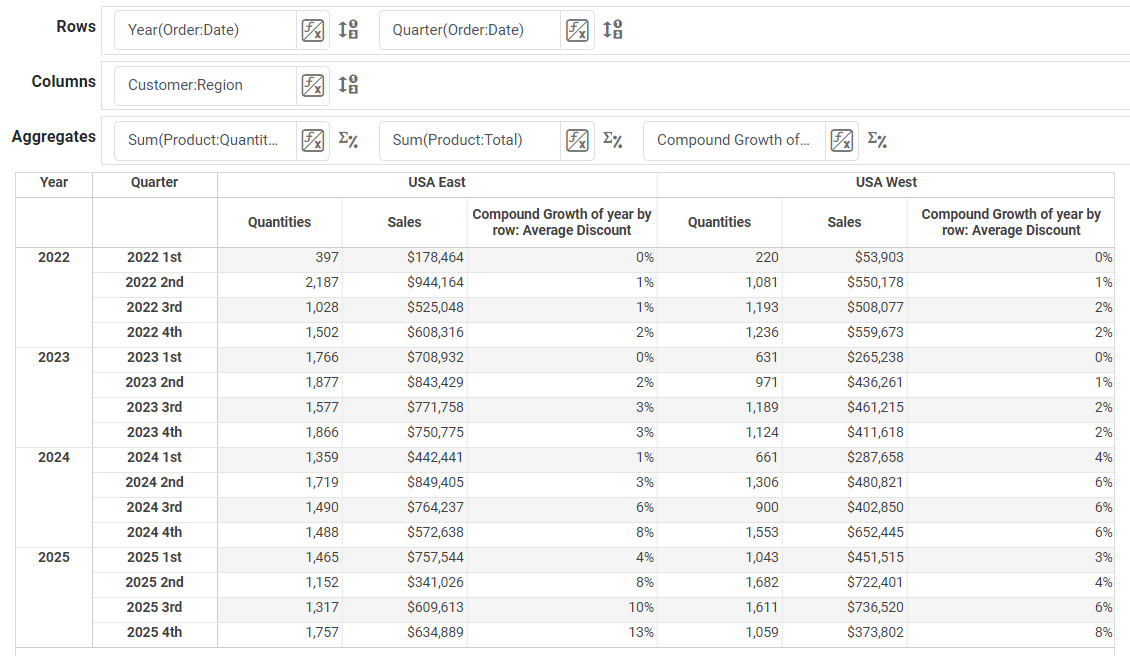The width and height of the screenshot is (1130, 656).
Task: Click the Quantities column header
Action: tap(279, 222)
